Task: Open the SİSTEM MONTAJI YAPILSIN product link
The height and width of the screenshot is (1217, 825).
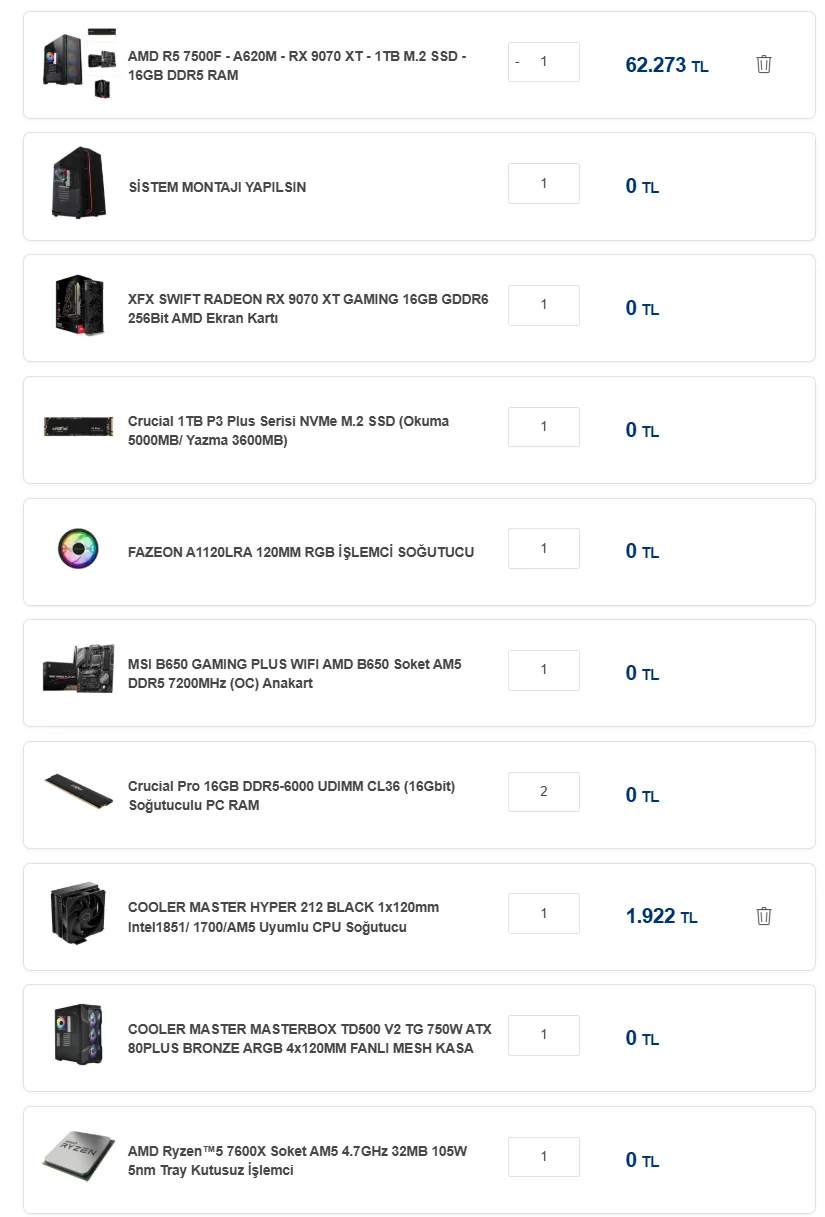Action: point(217,187)
